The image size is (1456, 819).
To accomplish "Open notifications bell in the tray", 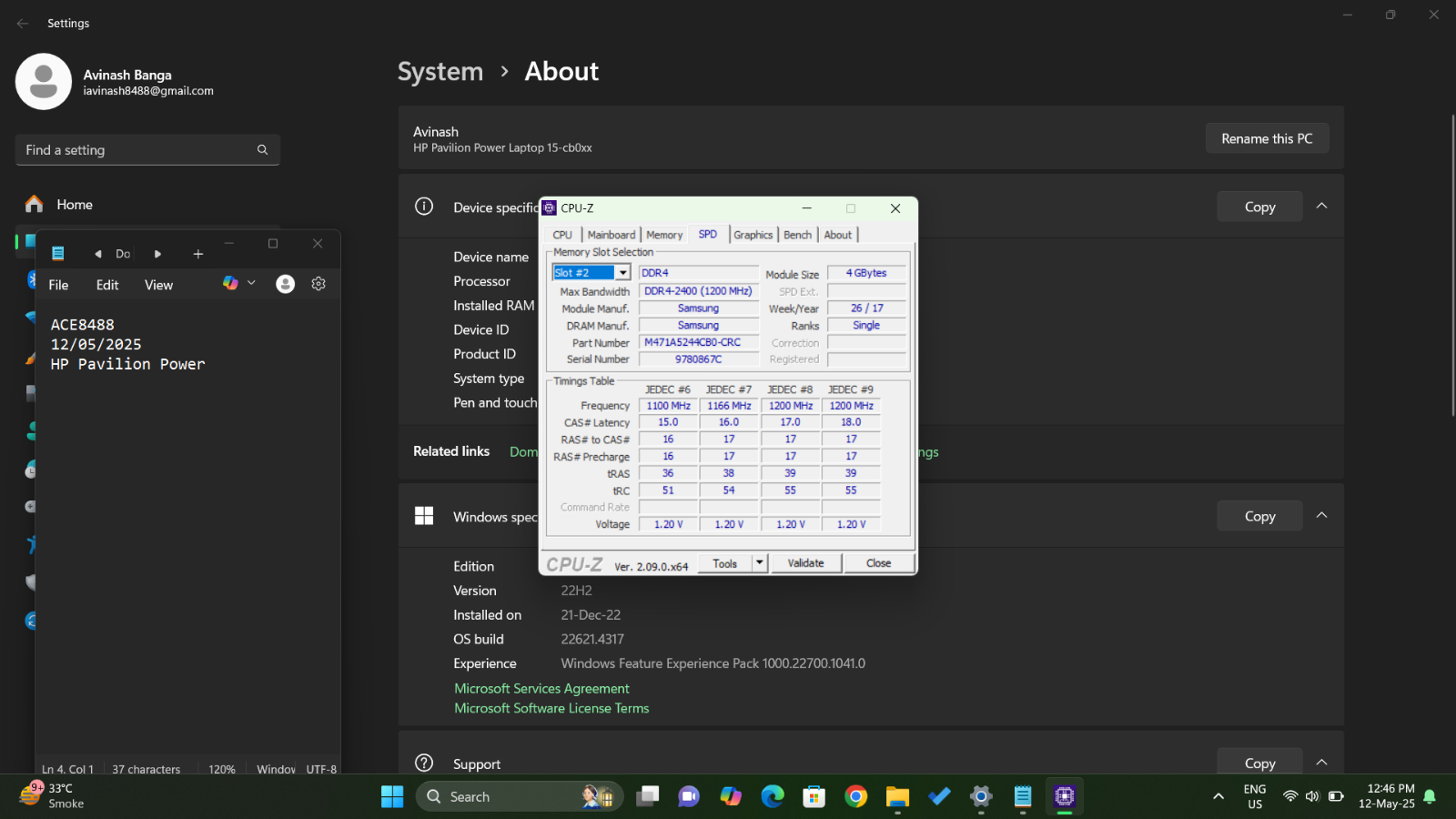I will click(1430, 796).
